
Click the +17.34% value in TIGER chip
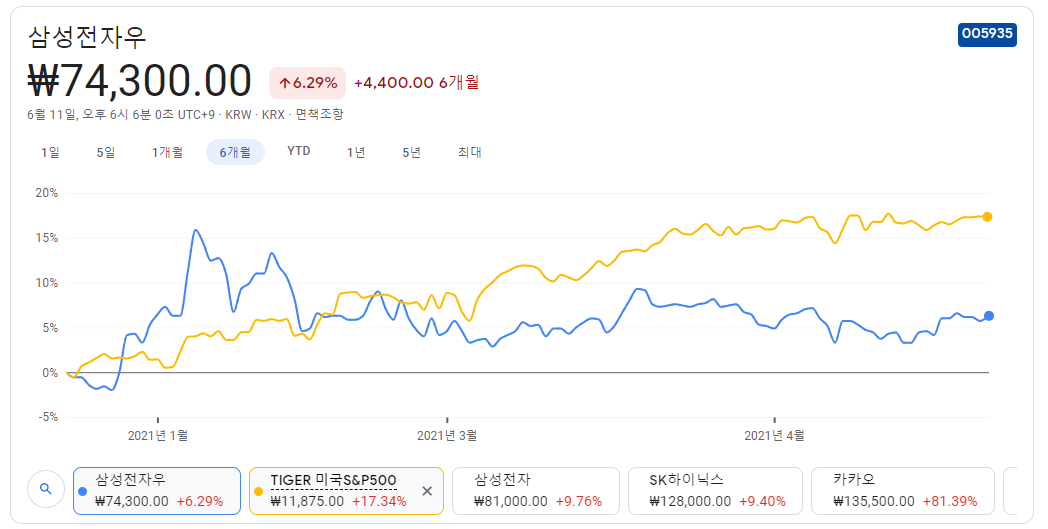click(x=379, y=502)
